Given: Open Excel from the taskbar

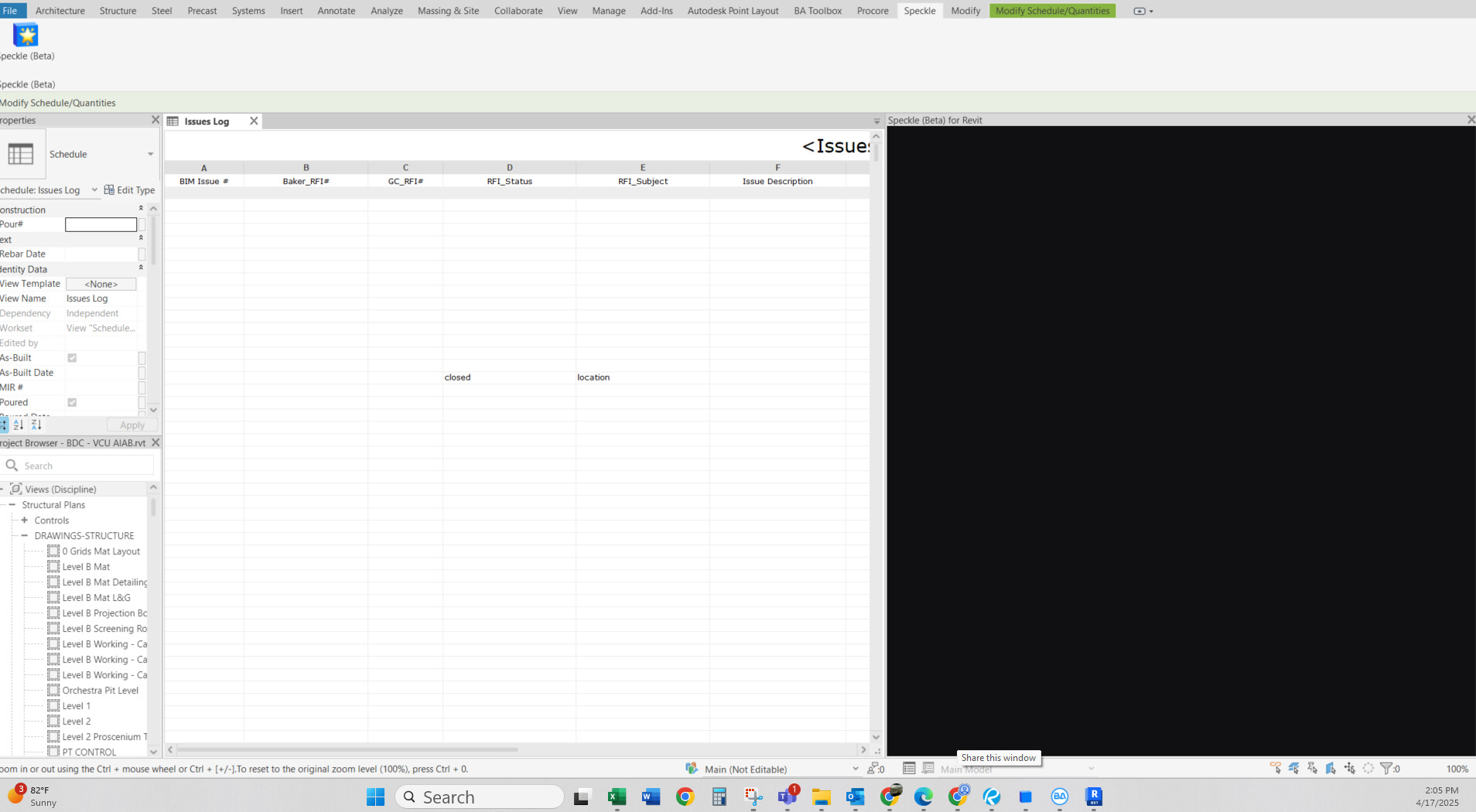Looking at the screenshot, I should tap(617, 797).
